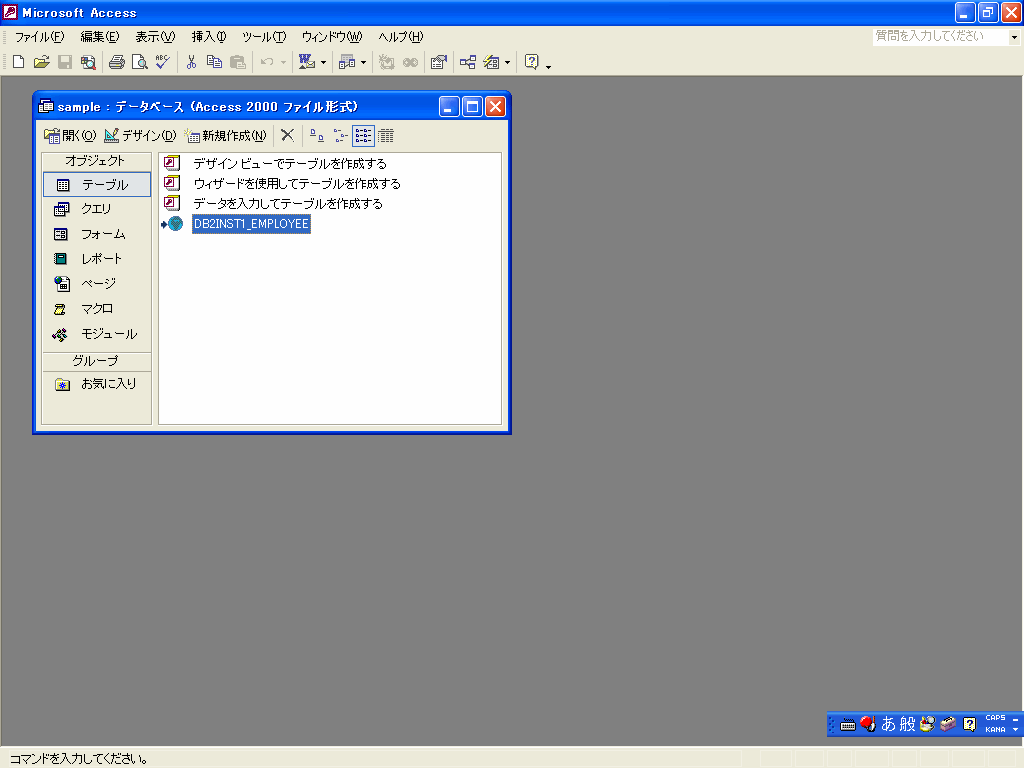Image resolution: width=1024 pixels, height=768 pixels.
Task: Open the Relationships window icon
Action: click(468, 62)
